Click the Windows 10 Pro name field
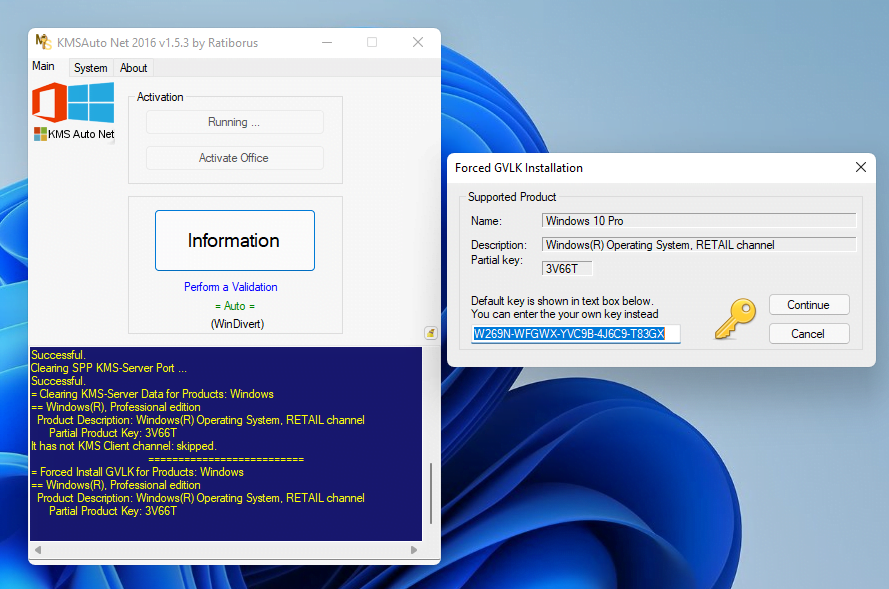 698,221
